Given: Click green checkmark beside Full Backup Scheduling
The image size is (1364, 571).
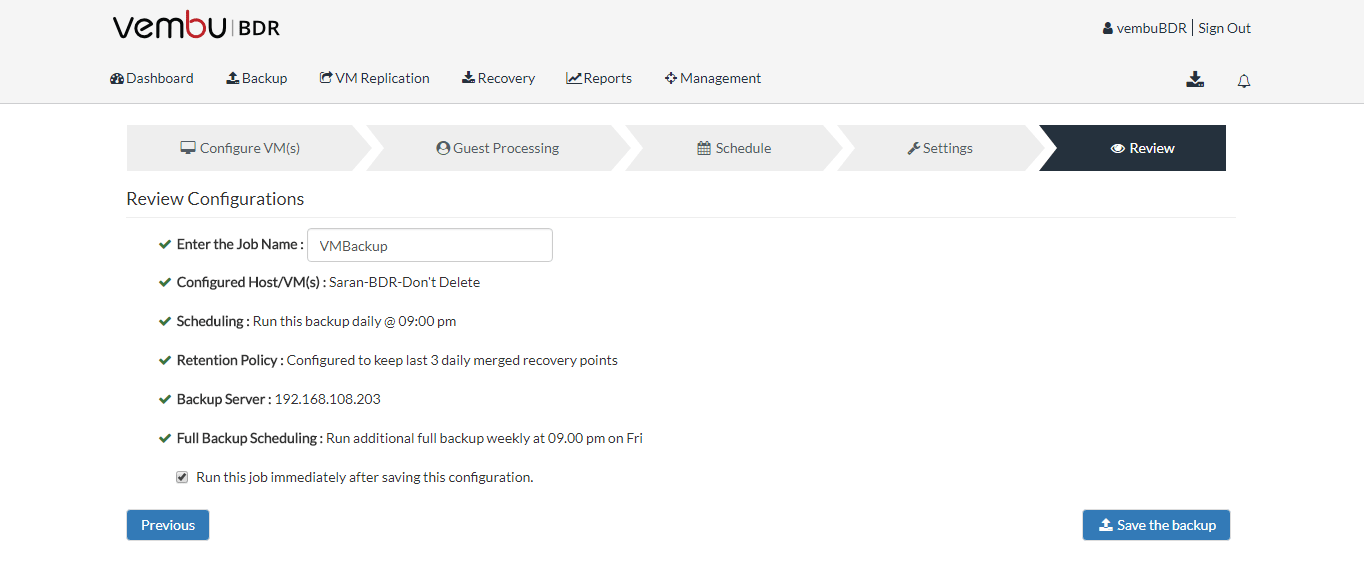Looking at the screenshot, I should 165,438.
